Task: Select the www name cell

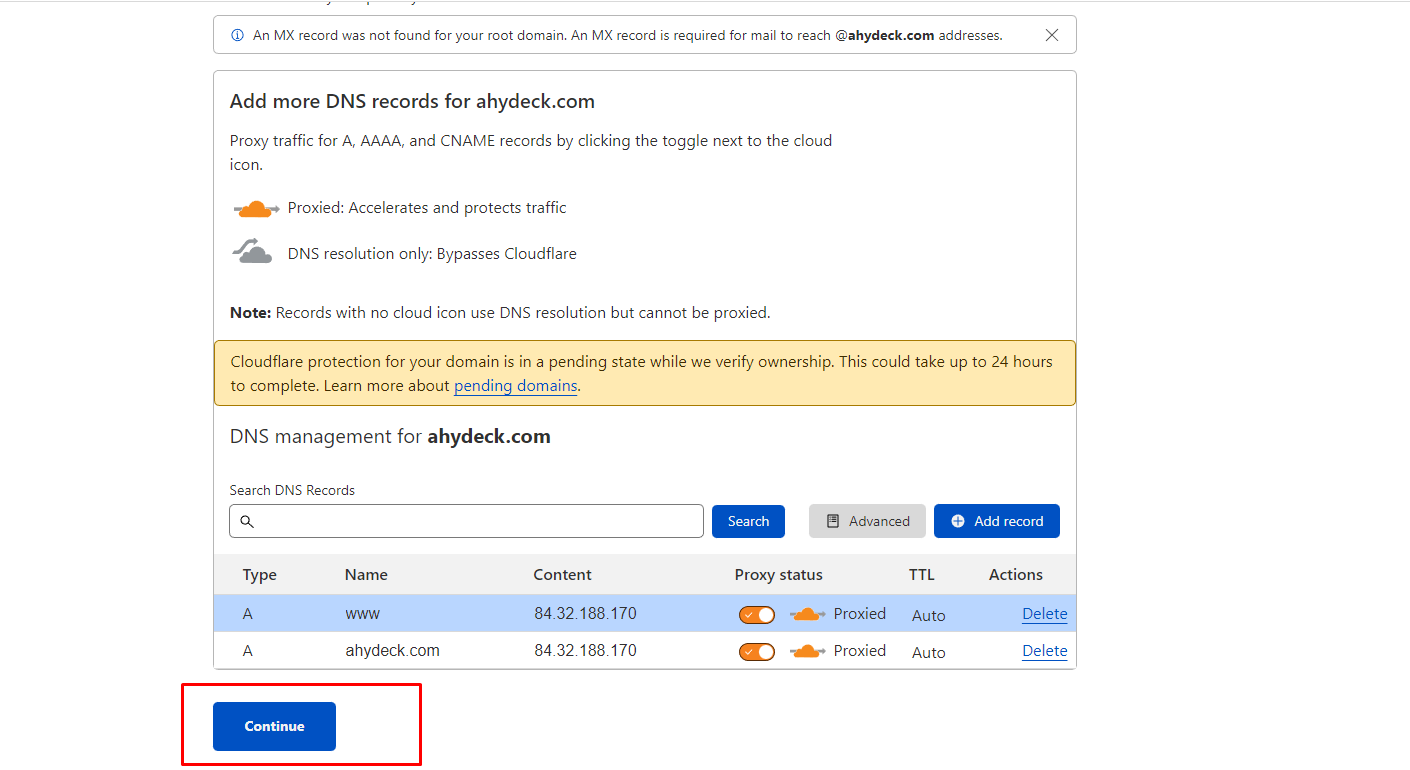Action: 362,614
